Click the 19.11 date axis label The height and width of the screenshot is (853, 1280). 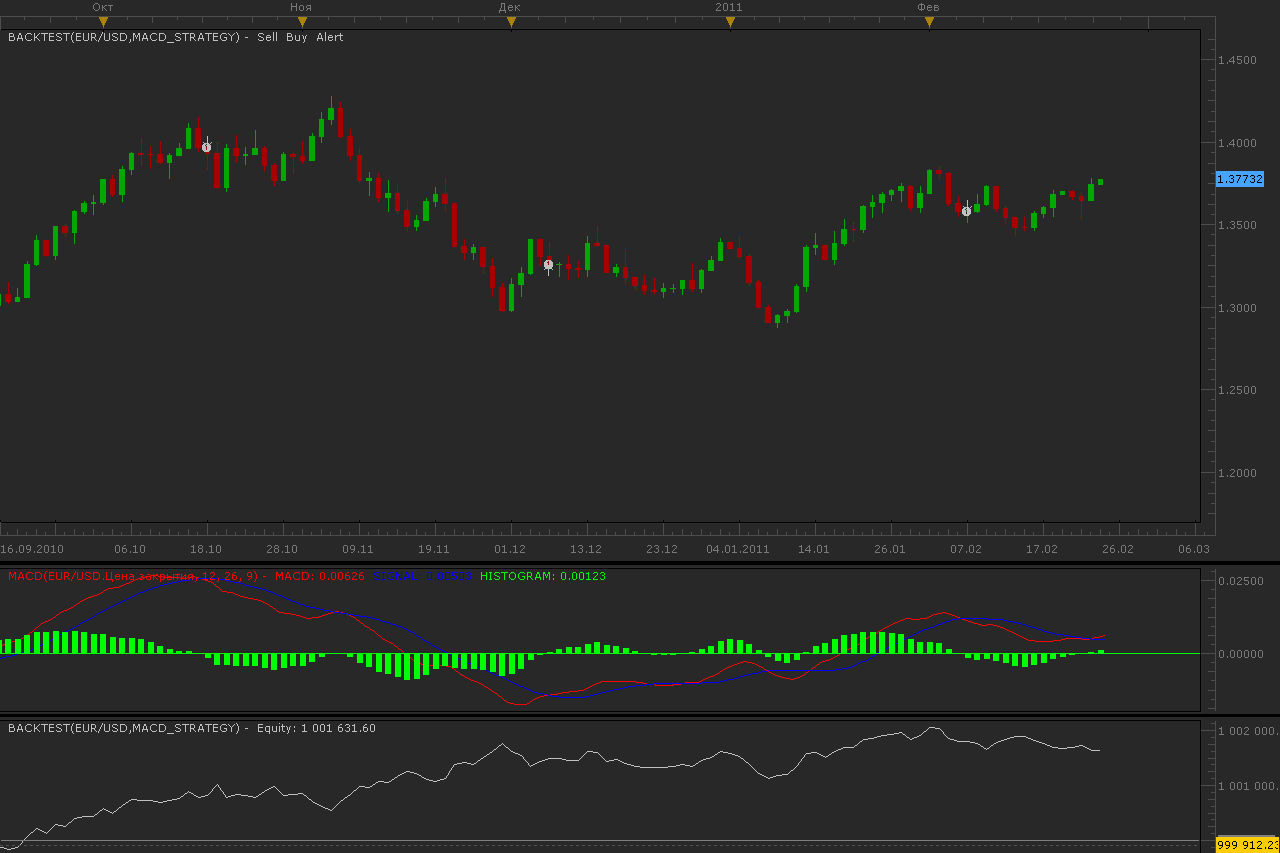(x=434, y=549)
